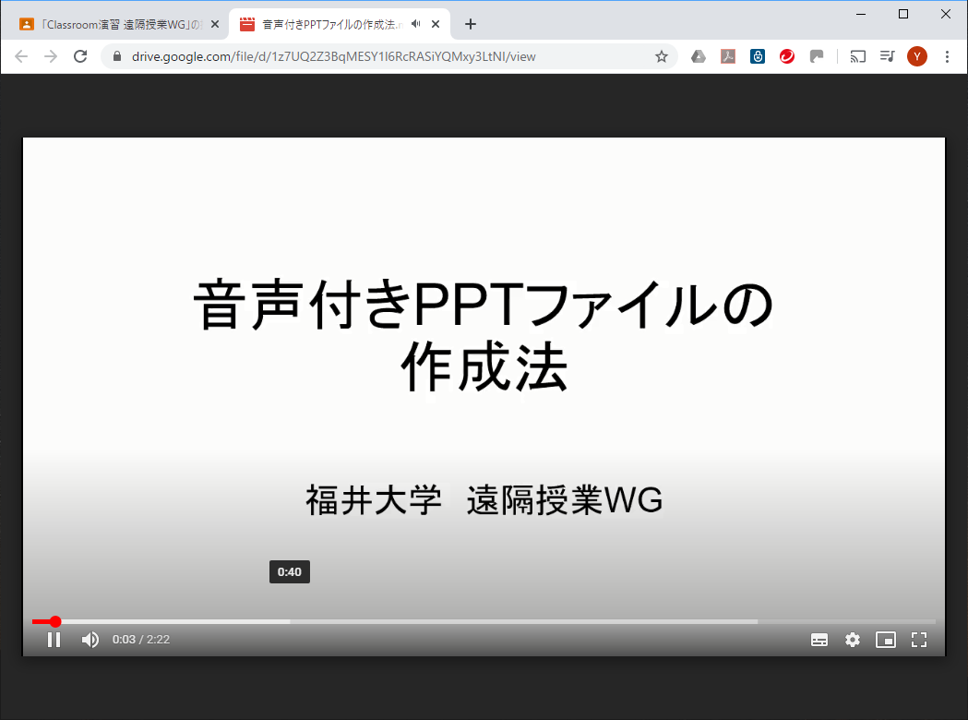Close the Classroom演習 tab
The width and height of the screenshot is (968, 720).
click(215, 25)
